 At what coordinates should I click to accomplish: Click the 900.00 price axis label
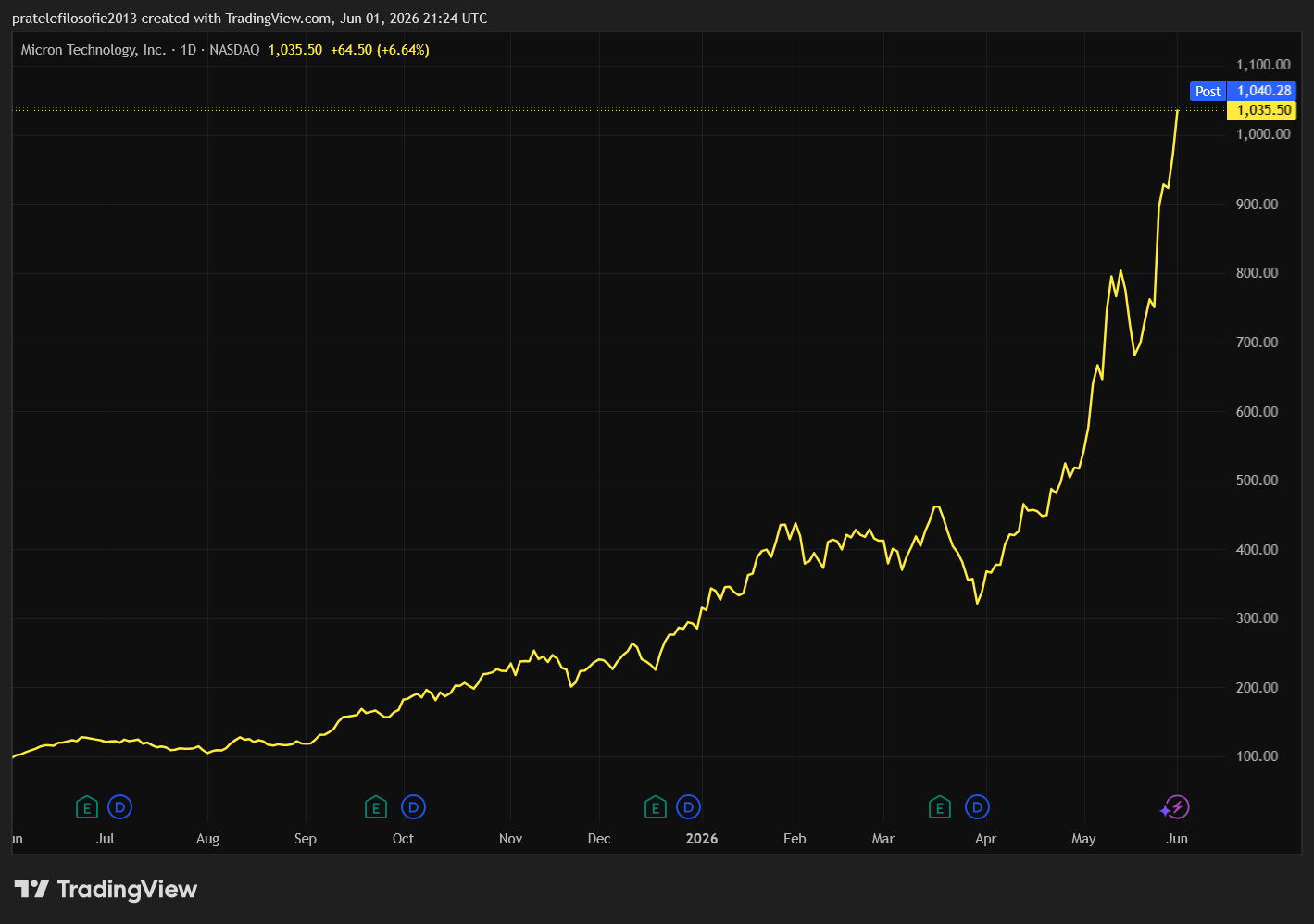(x=1258, y=205)
